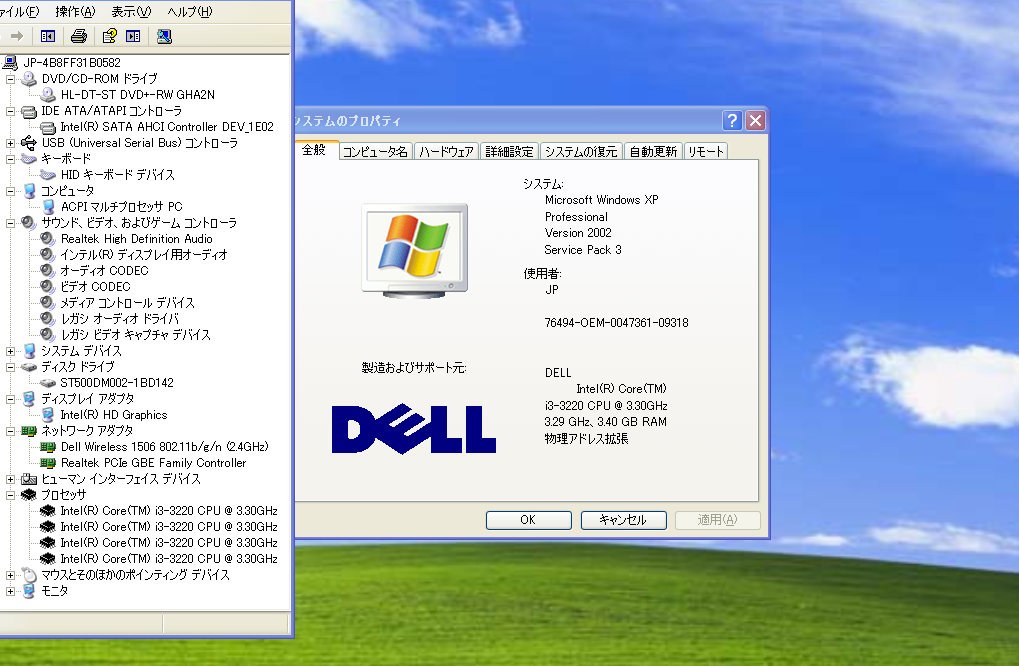Collapse the display adapter node

pos(10,399)
